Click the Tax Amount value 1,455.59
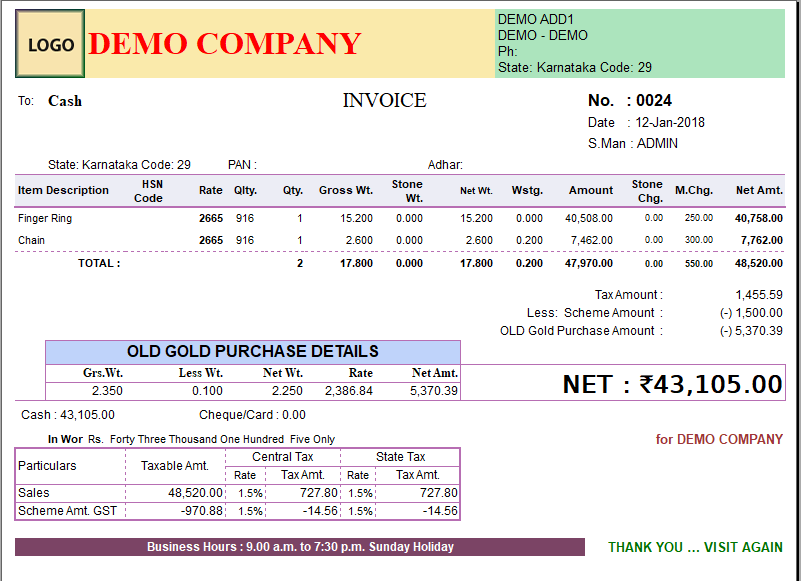The width and height of the screenshot is (801, 581). (759, 295)
